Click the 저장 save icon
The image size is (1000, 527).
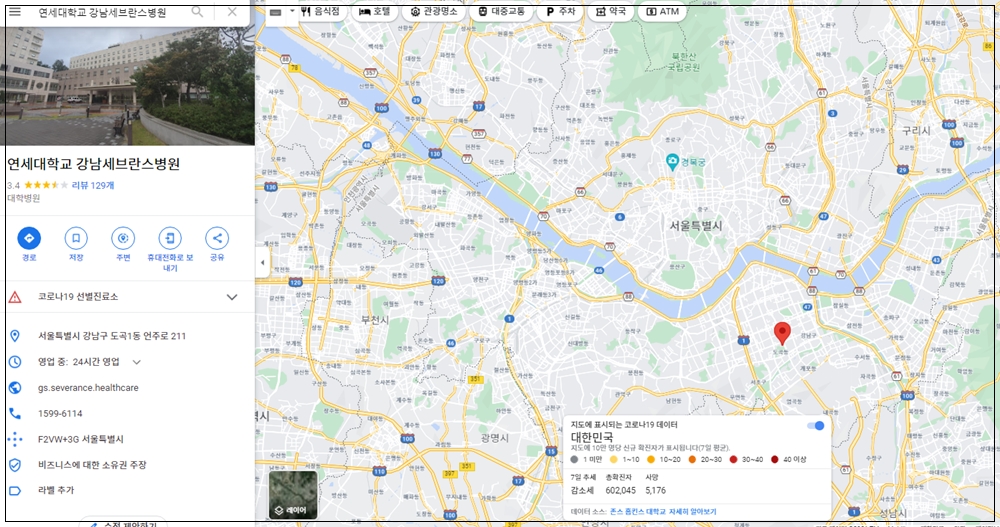[76, 238]
